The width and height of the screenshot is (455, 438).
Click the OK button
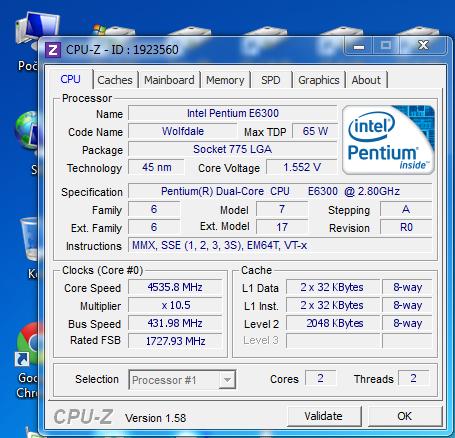pyautogui.click(x=405, y=416)
